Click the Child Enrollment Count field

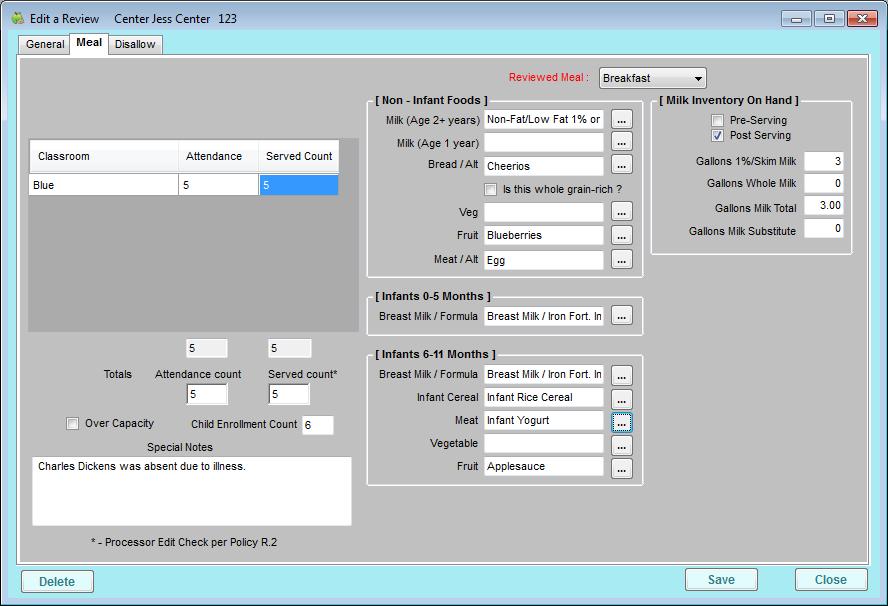[318, 425]
